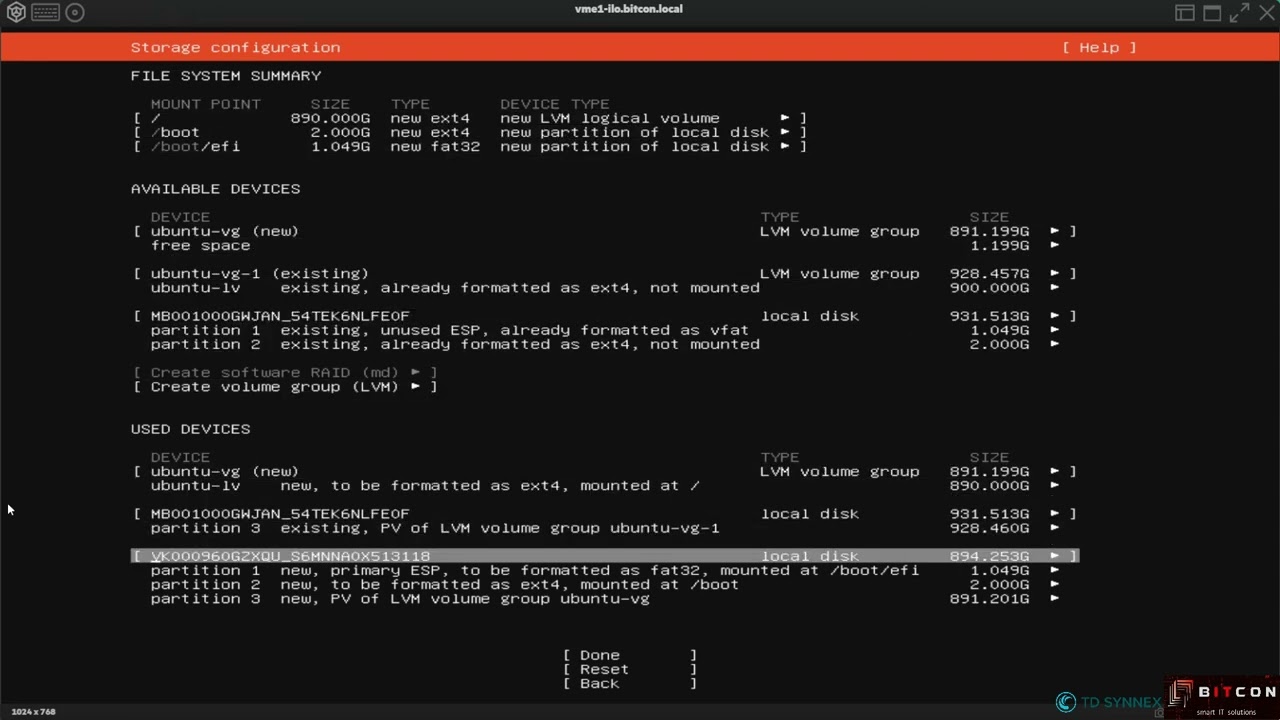Screen dimensions: 1280x720
Task: Click the vme1-ilo.bitcon.local window title
Action: 628,9
